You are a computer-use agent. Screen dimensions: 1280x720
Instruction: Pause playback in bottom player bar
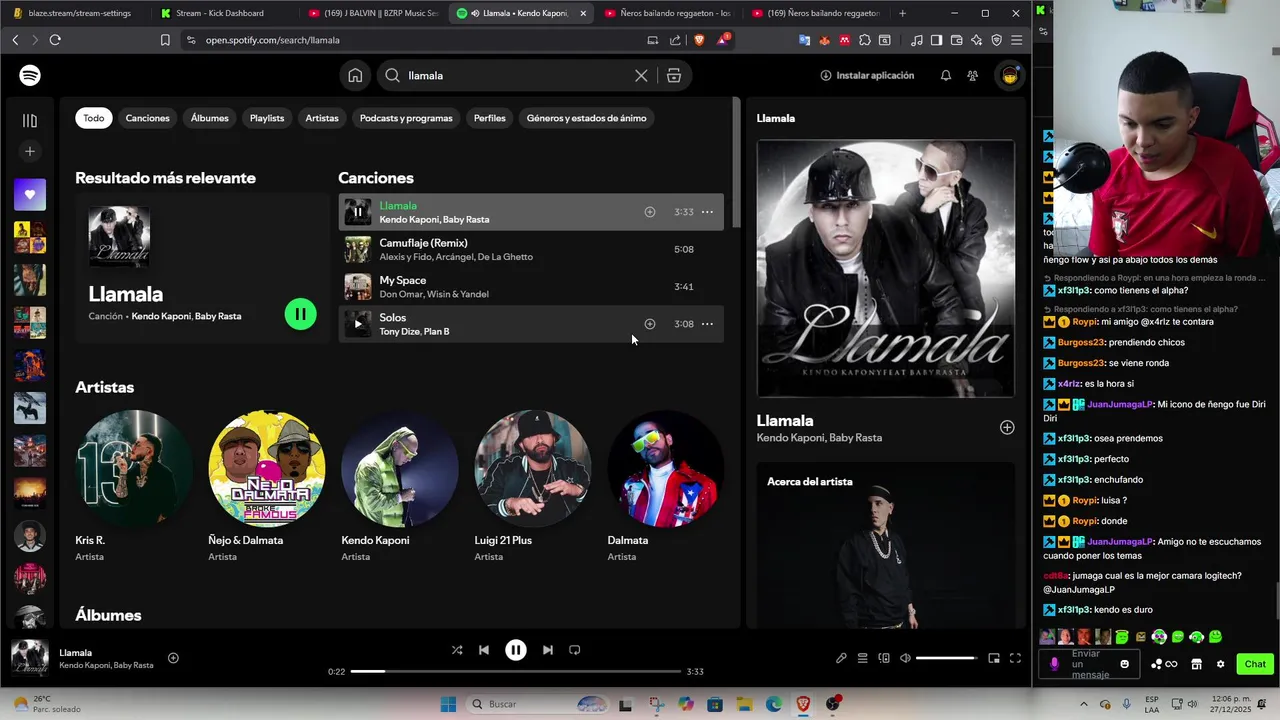[516, 650]
